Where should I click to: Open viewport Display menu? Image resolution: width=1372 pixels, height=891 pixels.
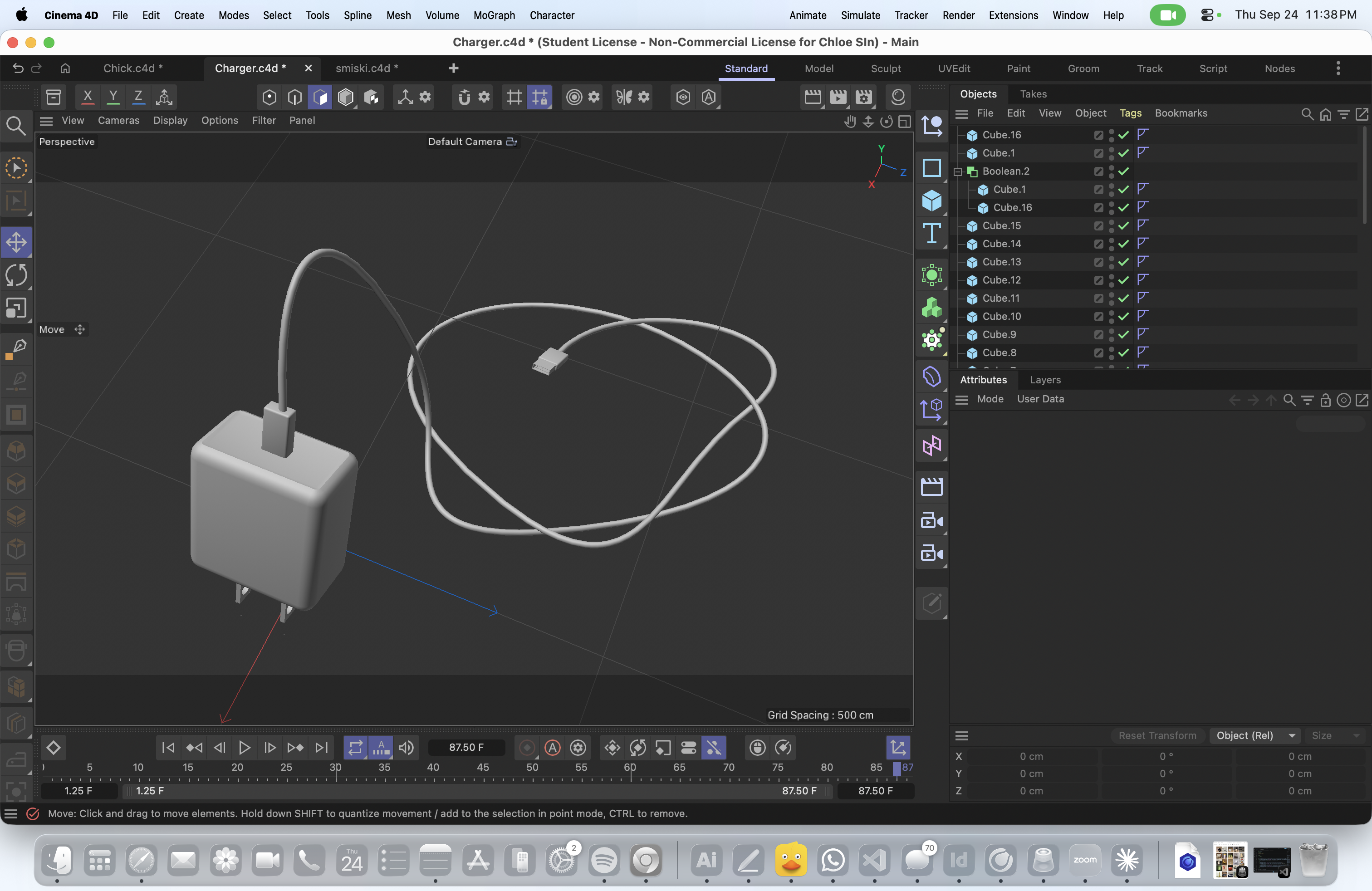click(x=170, y=121)
